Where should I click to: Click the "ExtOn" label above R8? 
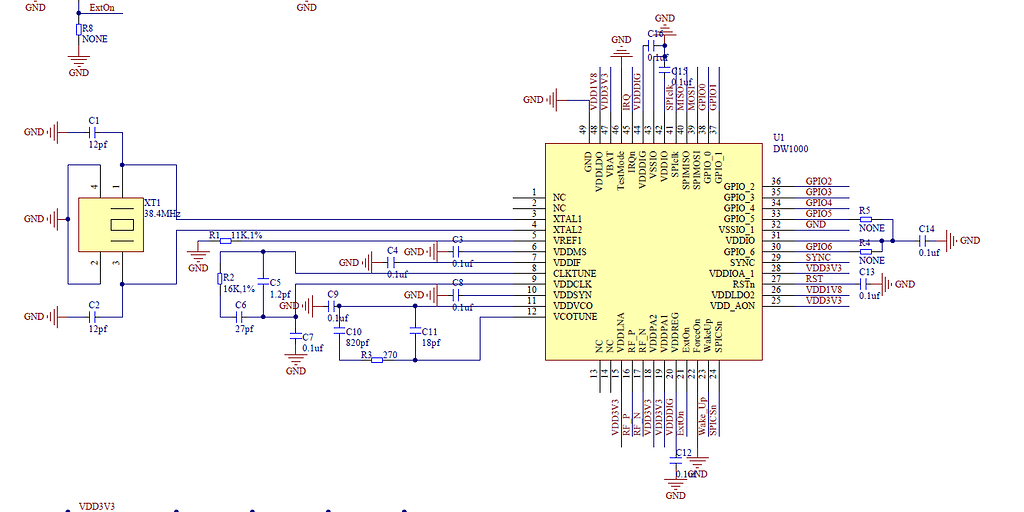(x=101, y=7)
